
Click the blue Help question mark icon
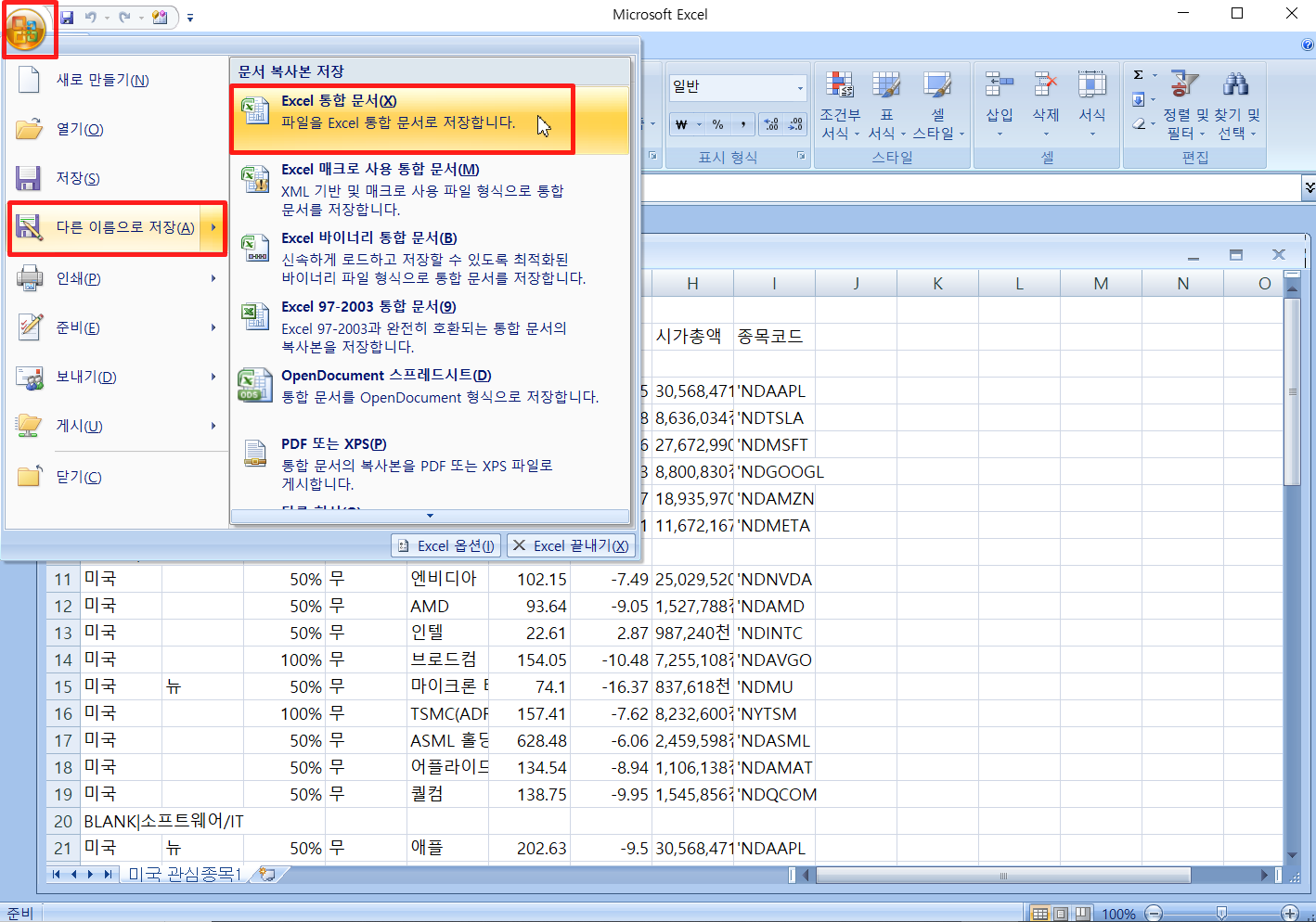tap(1308, 45)
